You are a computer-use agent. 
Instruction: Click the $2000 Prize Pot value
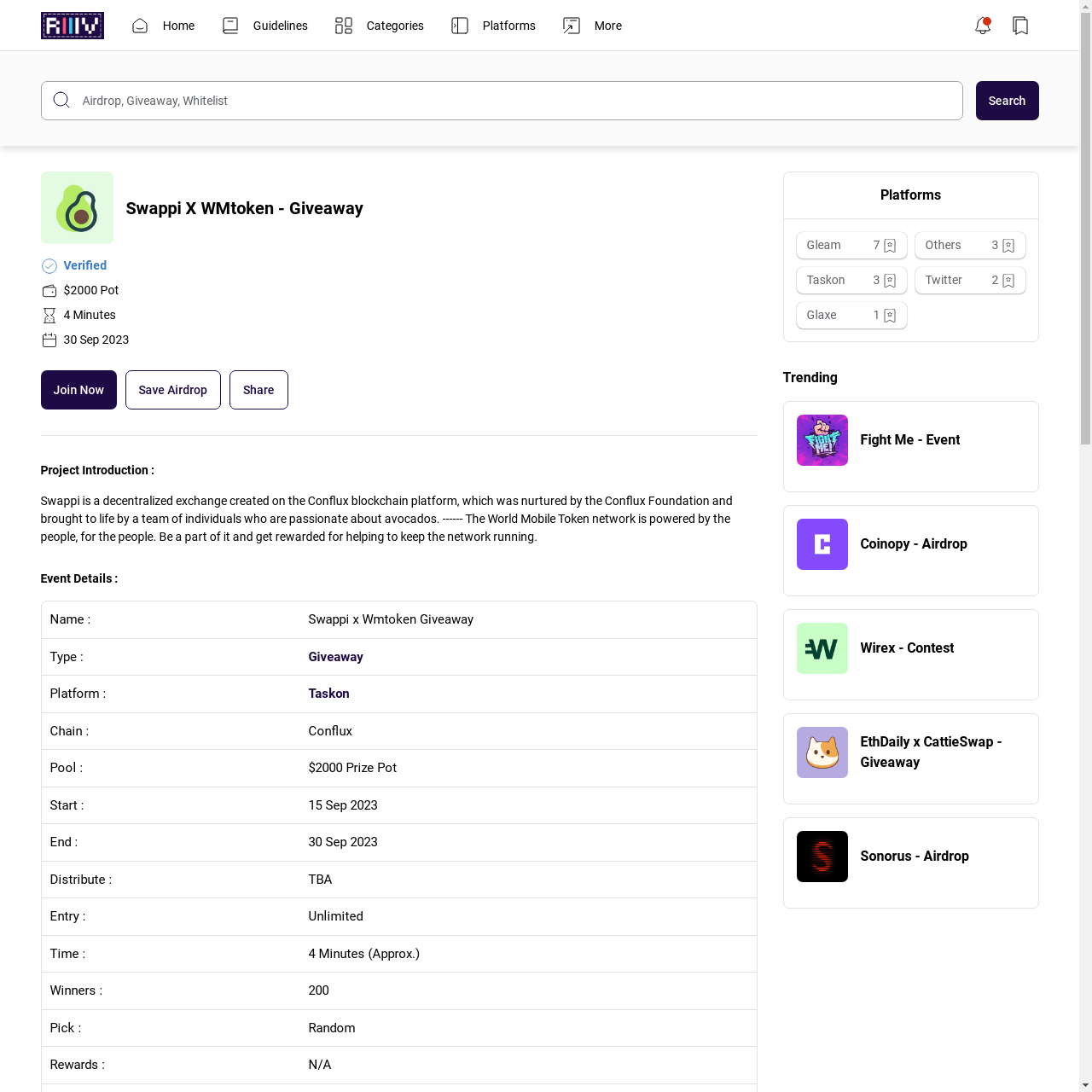(352, 768)
